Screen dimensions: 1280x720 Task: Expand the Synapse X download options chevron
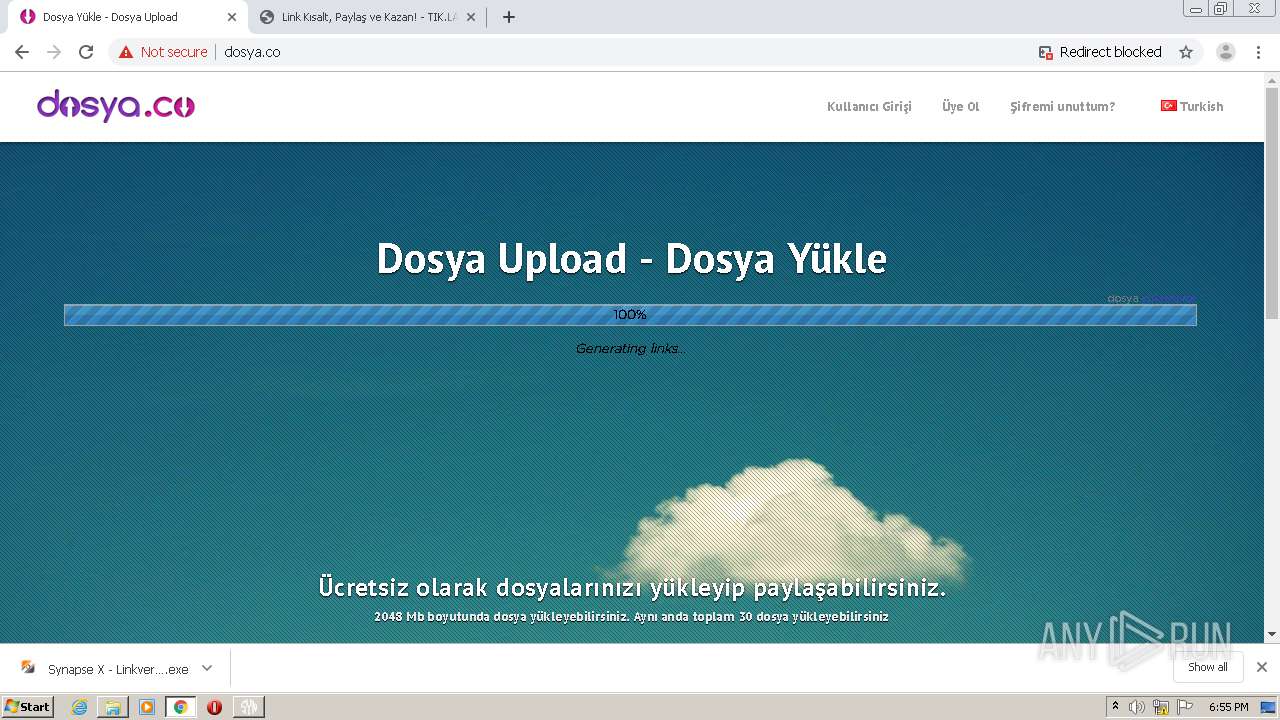207,668
